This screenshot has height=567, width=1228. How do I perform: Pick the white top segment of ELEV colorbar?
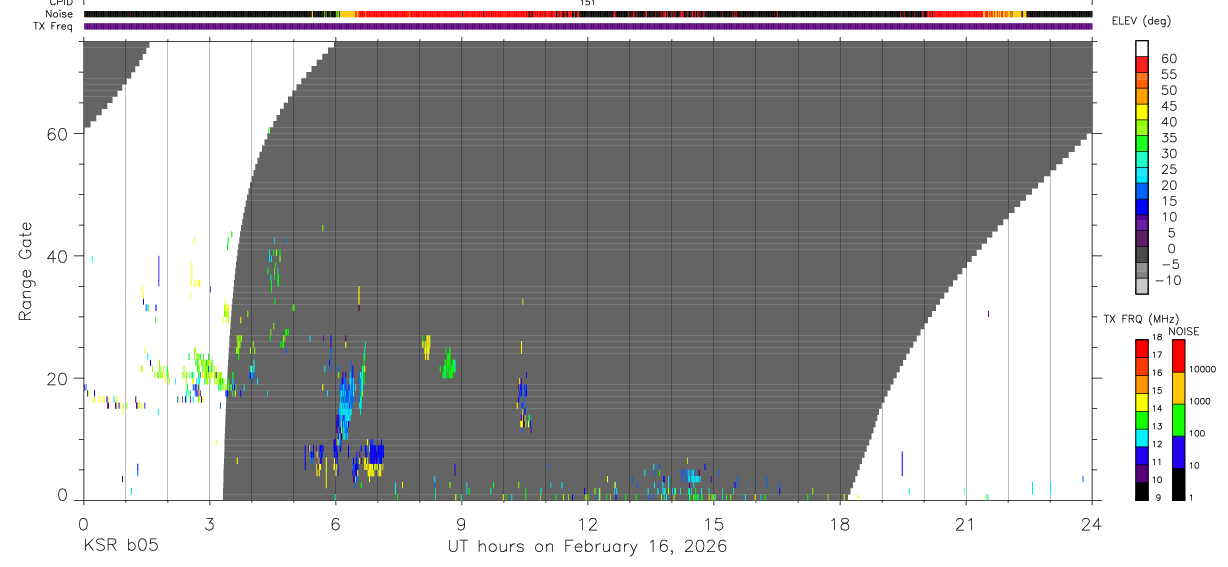point(1142,49)
